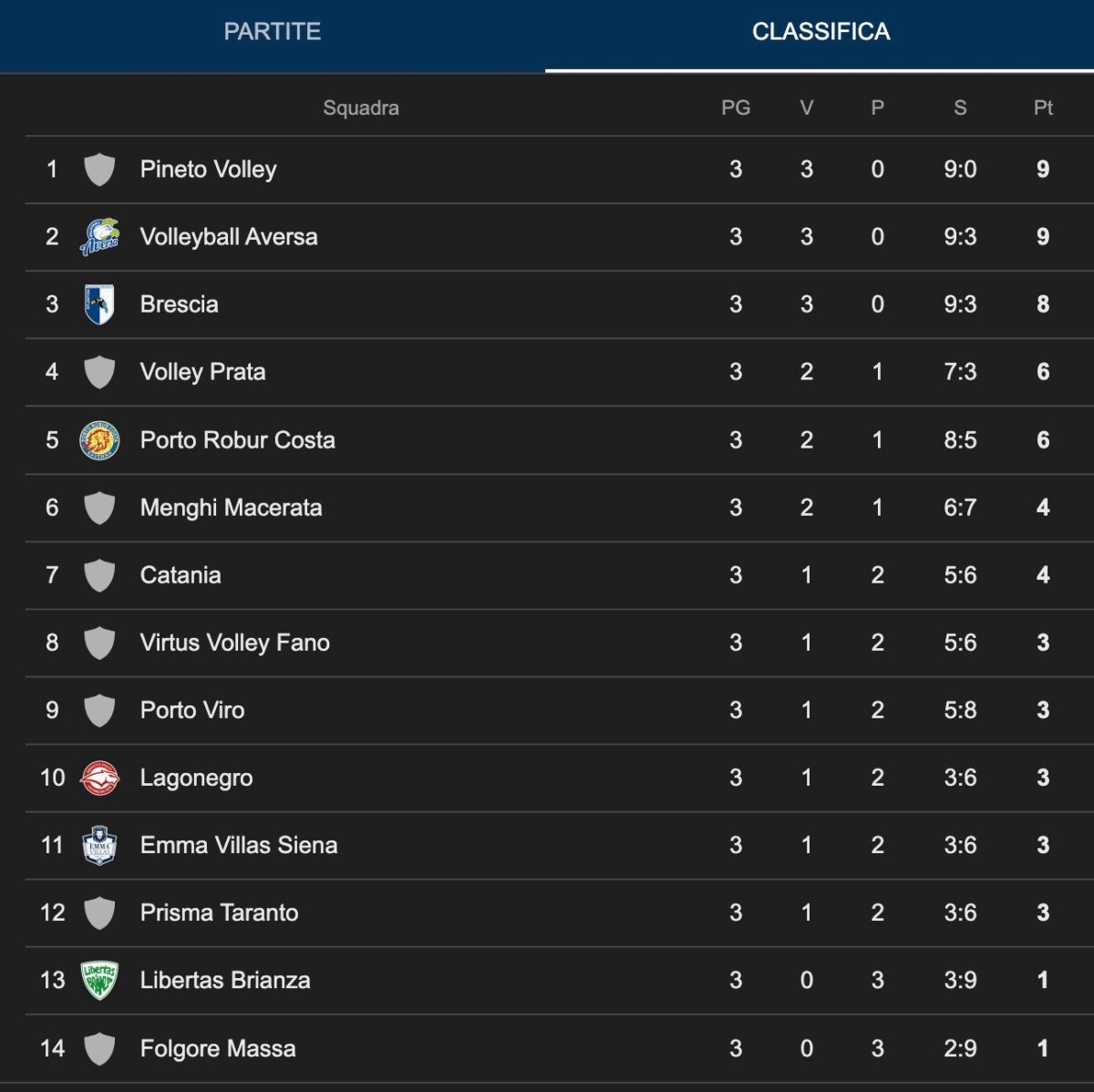Click the Volleyball Aversa club logo

[100, 237]
